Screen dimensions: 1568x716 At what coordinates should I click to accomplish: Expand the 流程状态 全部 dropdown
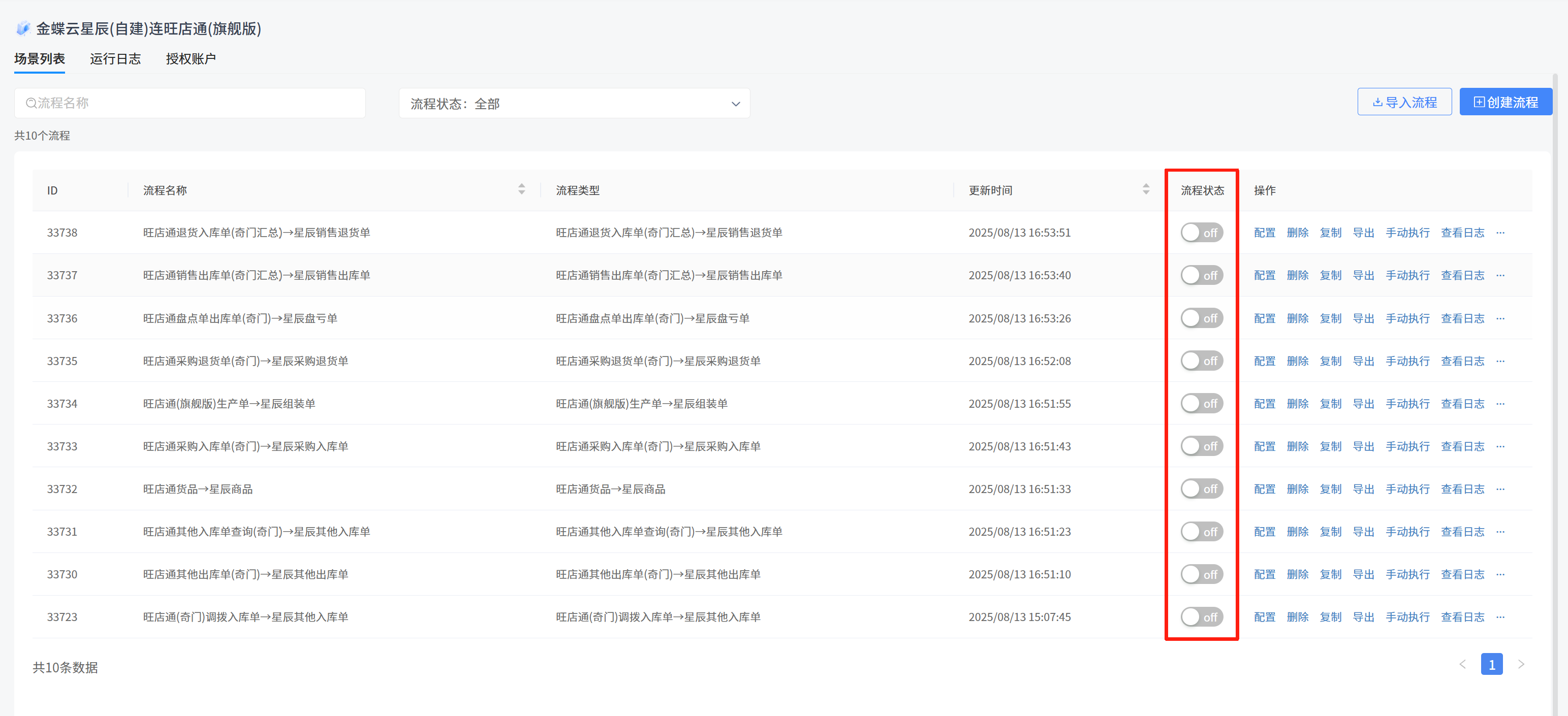click(x=573, y=104)
